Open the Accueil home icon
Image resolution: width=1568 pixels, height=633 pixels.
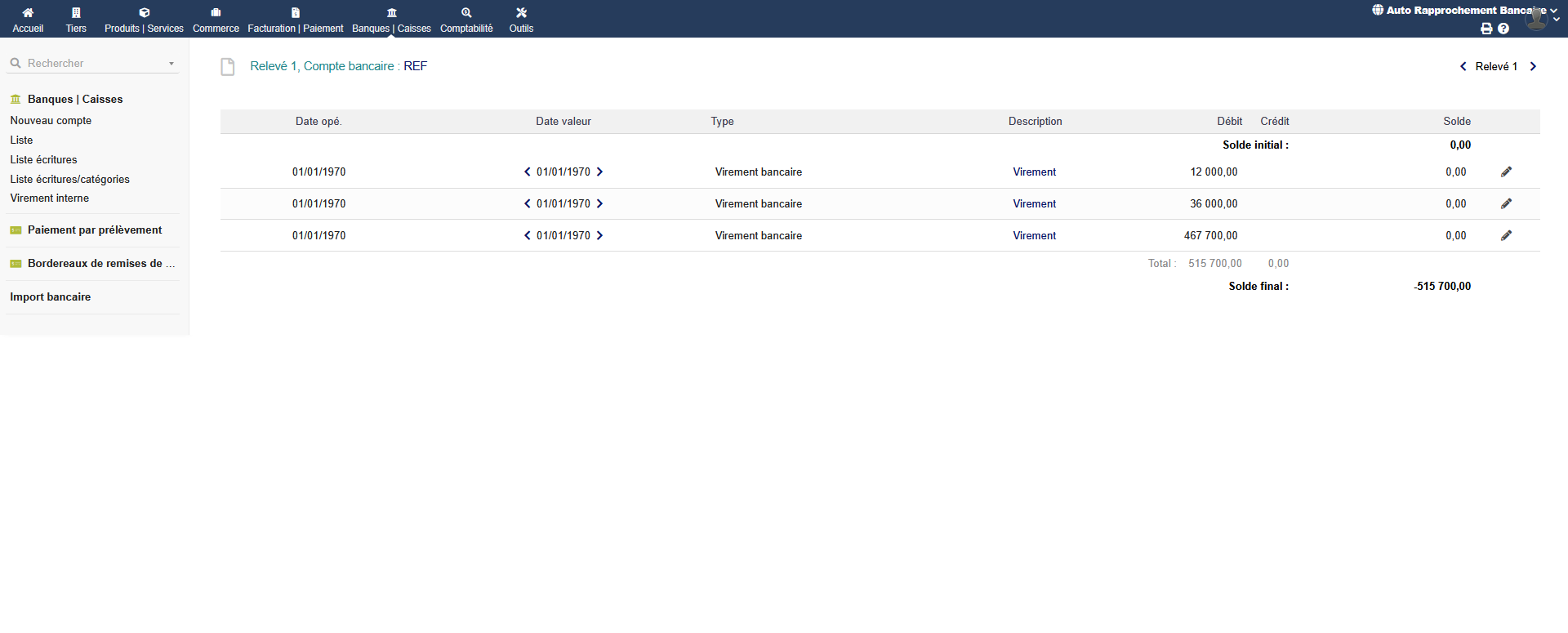point(28,13)
